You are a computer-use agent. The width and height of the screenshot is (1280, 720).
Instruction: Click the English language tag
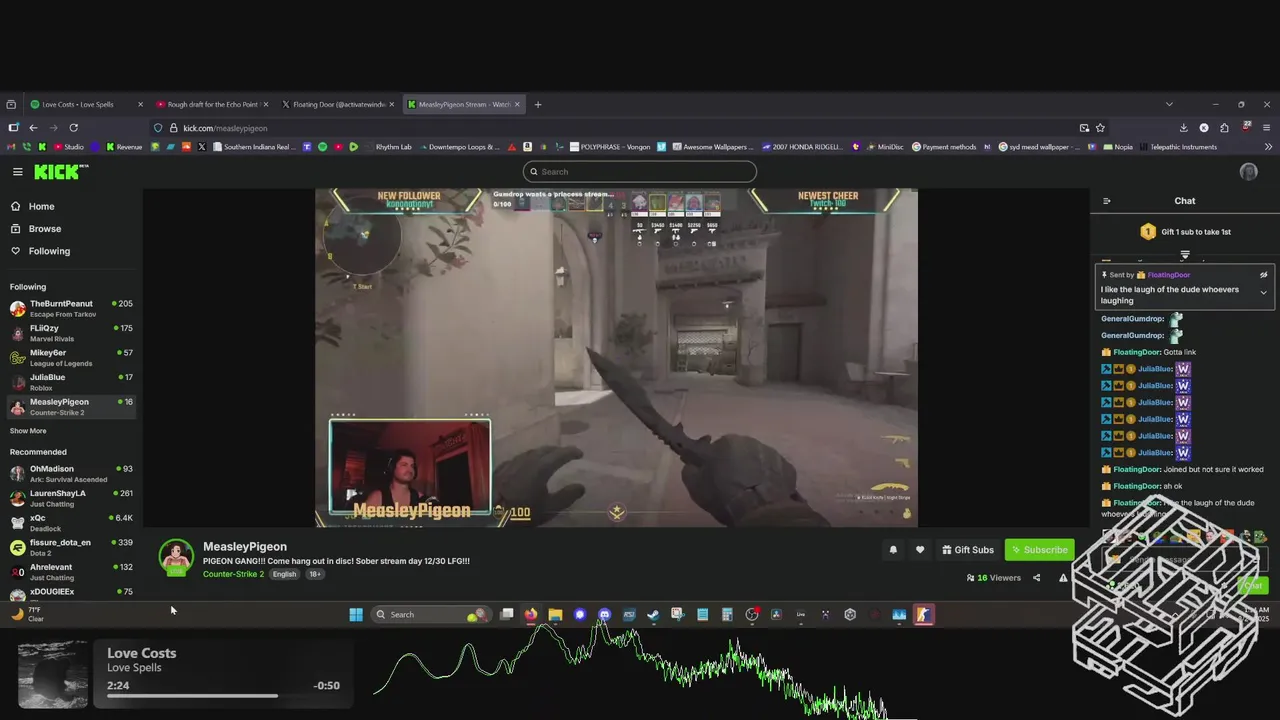[x=285, y=574]
